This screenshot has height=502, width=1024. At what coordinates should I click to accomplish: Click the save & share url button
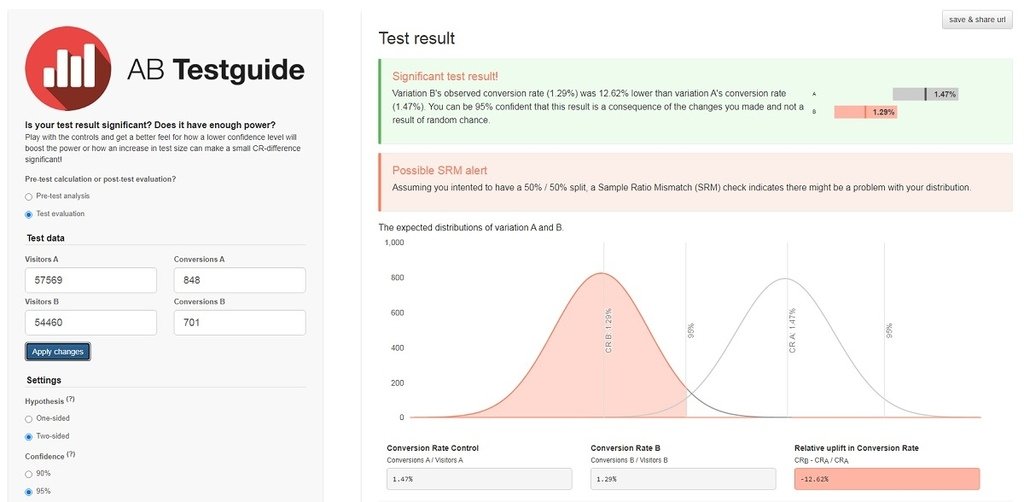[977, 20]
